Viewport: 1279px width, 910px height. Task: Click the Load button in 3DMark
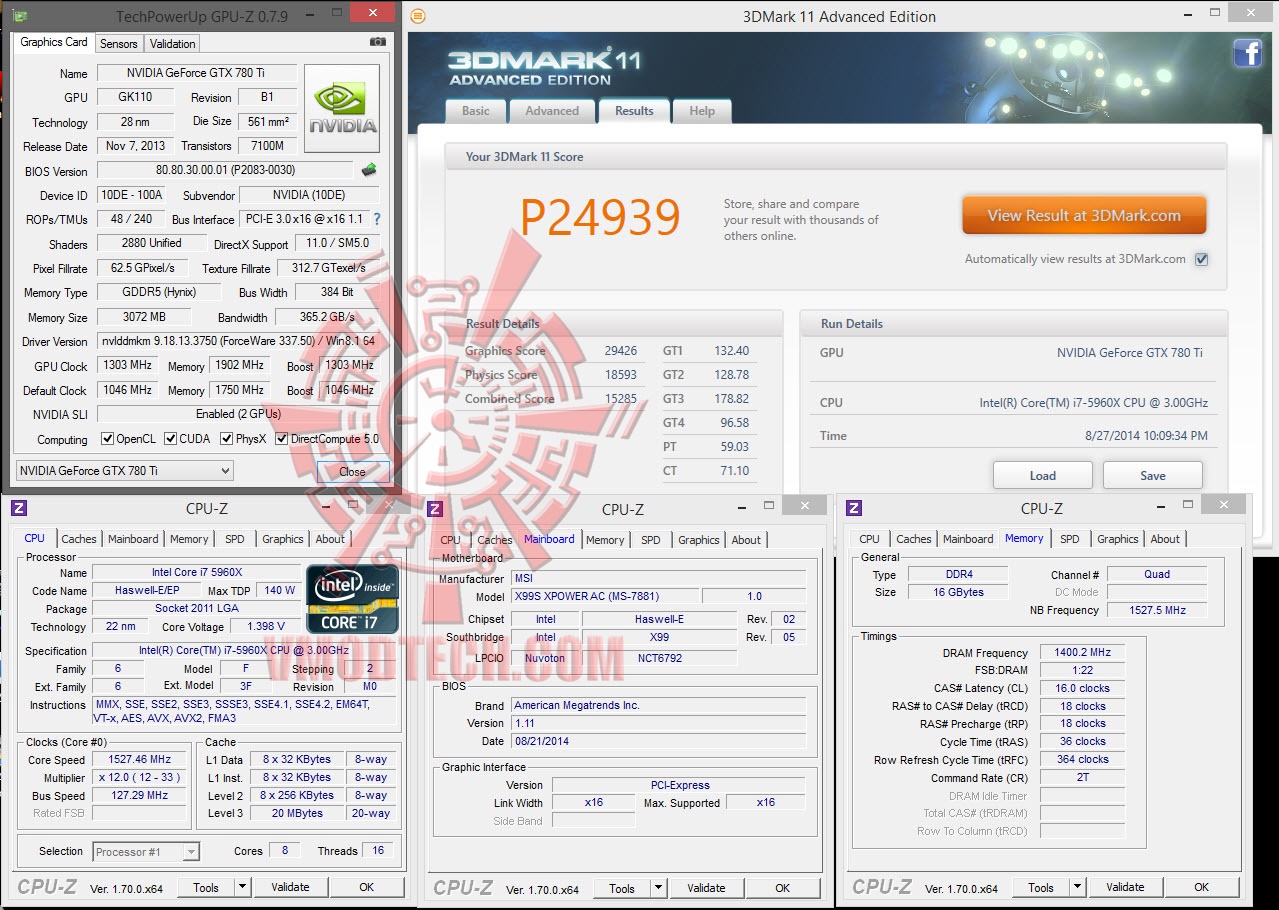[x=1043, y=476]
